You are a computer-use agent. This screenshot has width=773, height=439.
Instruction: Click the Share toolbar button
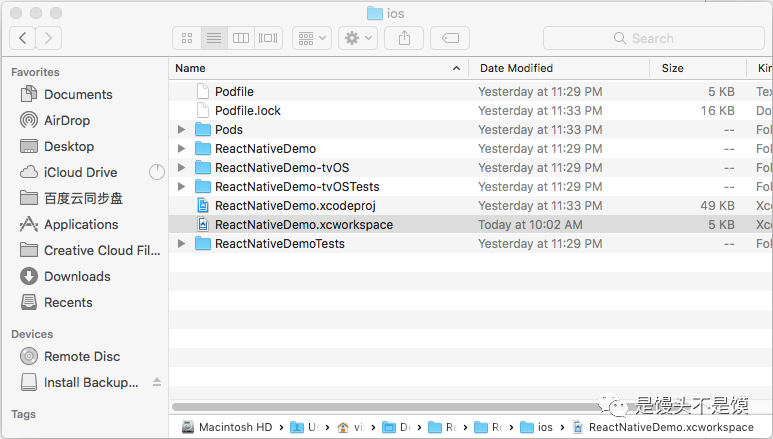(404, 38)
